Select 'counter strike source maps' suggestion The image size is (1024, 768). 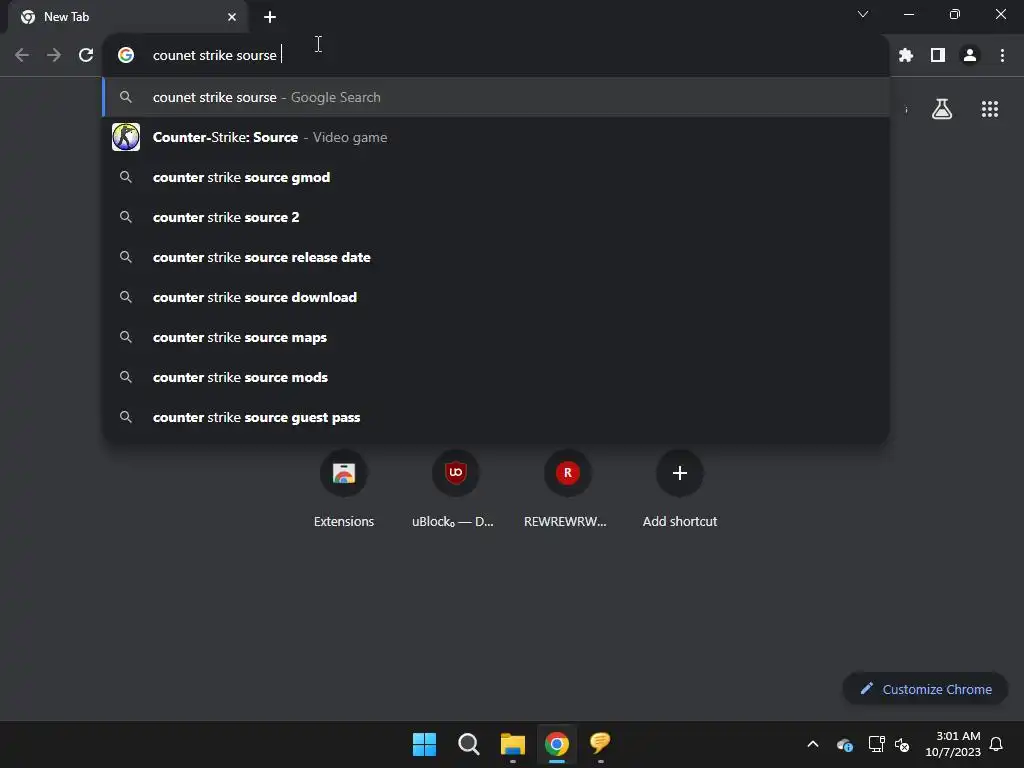(496, 338)
